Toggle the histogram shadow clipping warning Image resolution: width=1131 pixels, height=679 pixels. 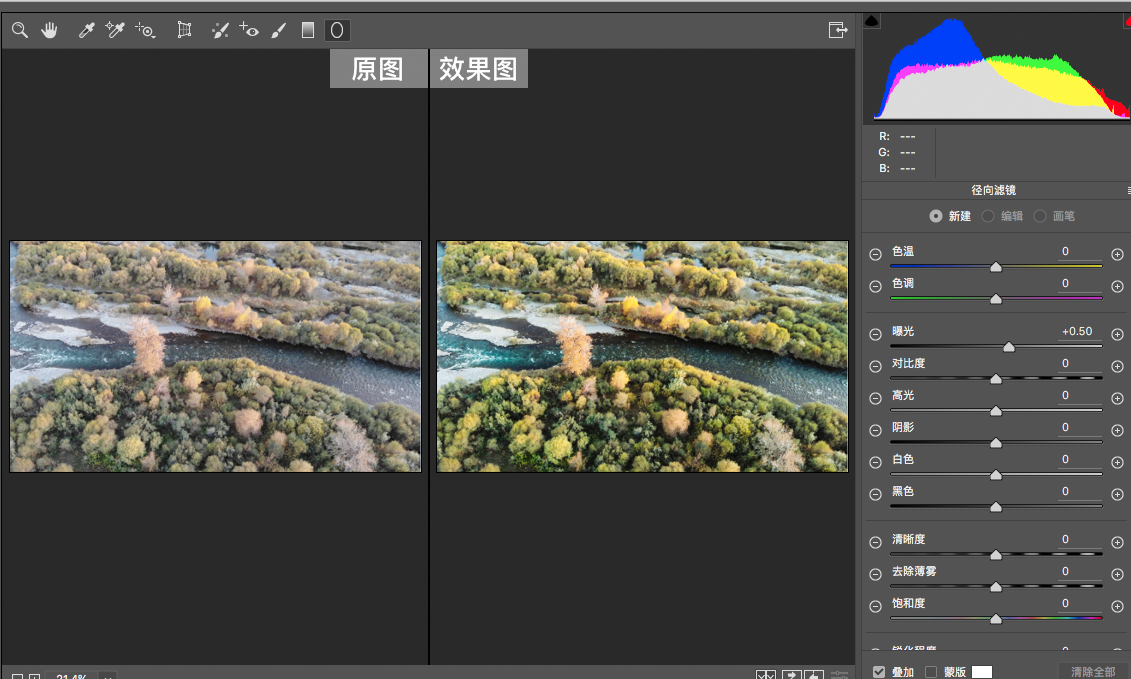coord(872,20)
